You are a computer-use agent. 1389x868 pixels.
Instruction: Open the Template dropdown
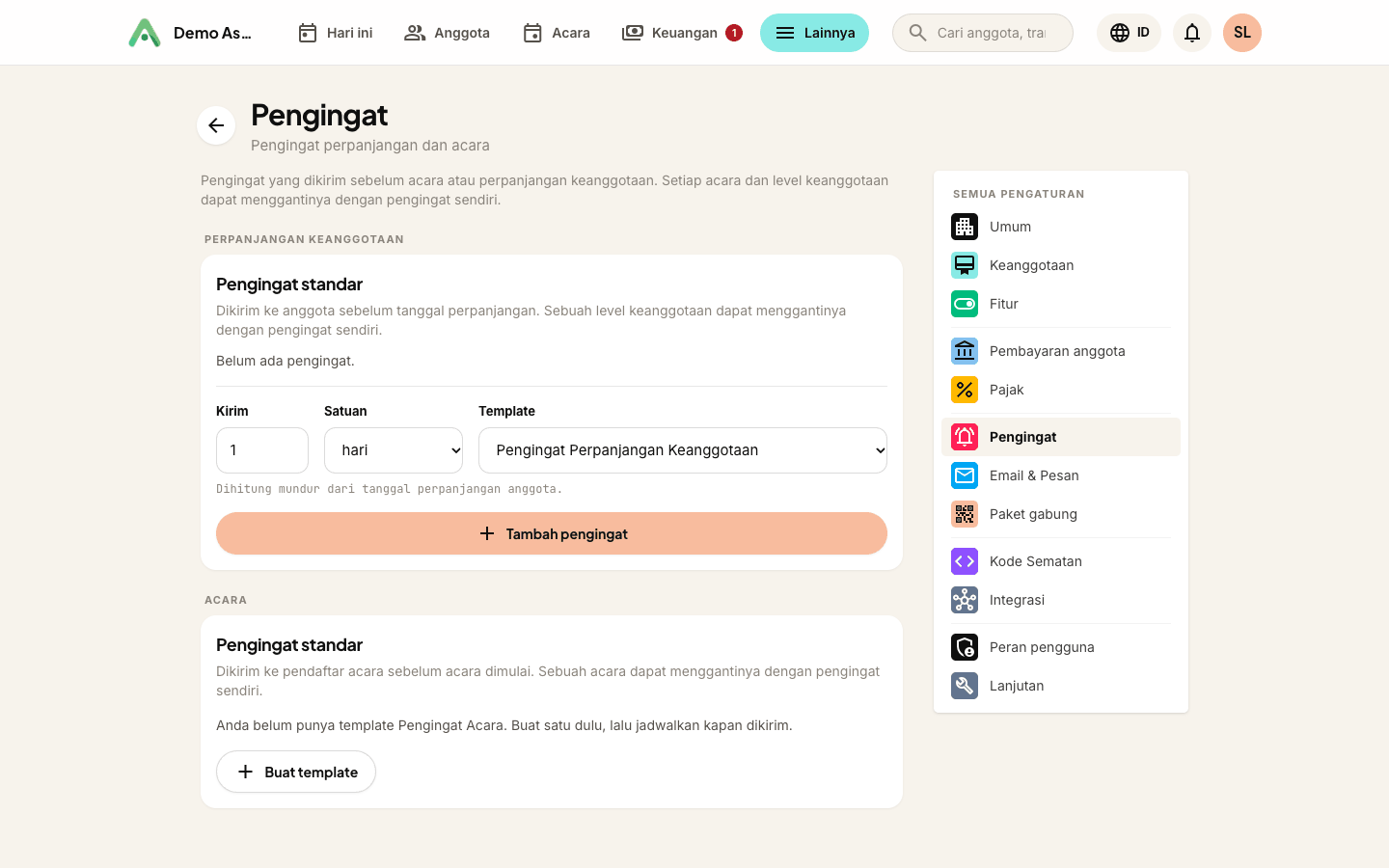683,450
